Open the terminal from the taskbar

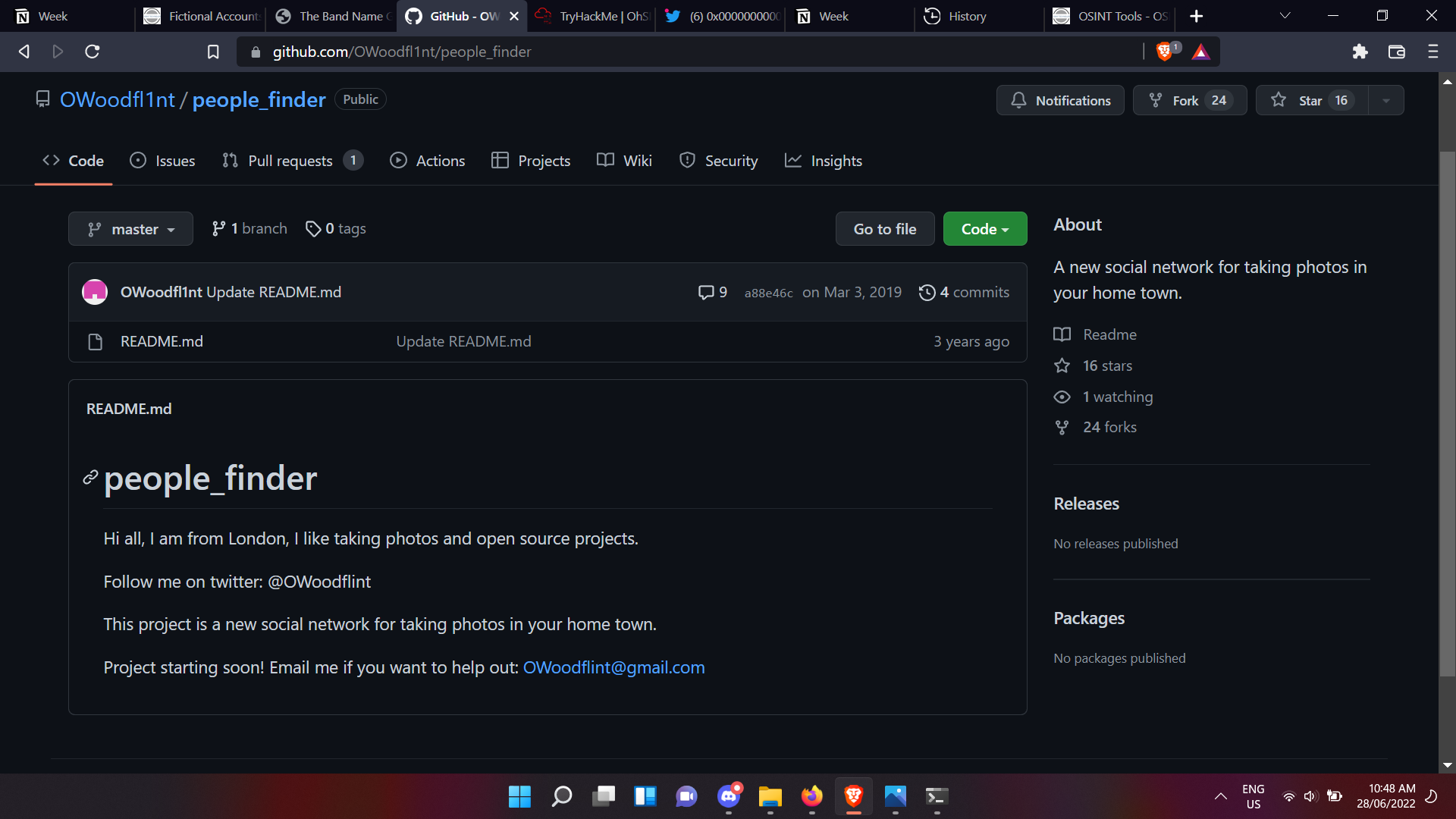coord(937,796)
